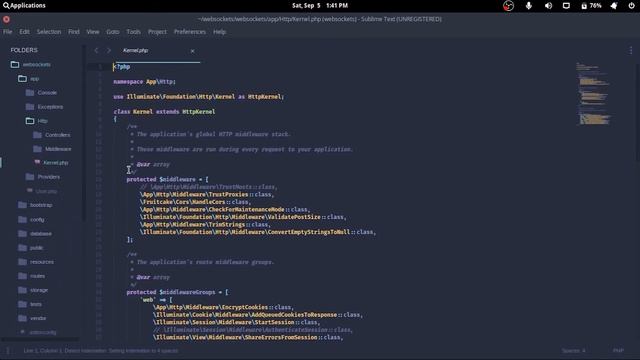
Task: Open the tests folder
Action: coord(36,304)
